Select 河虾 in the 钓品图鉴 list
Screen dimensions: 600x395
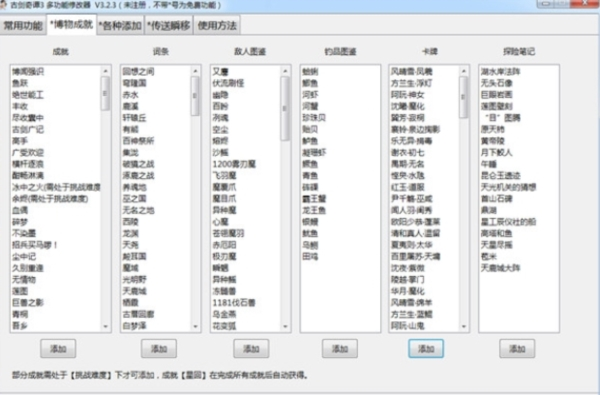click(310, 95)
